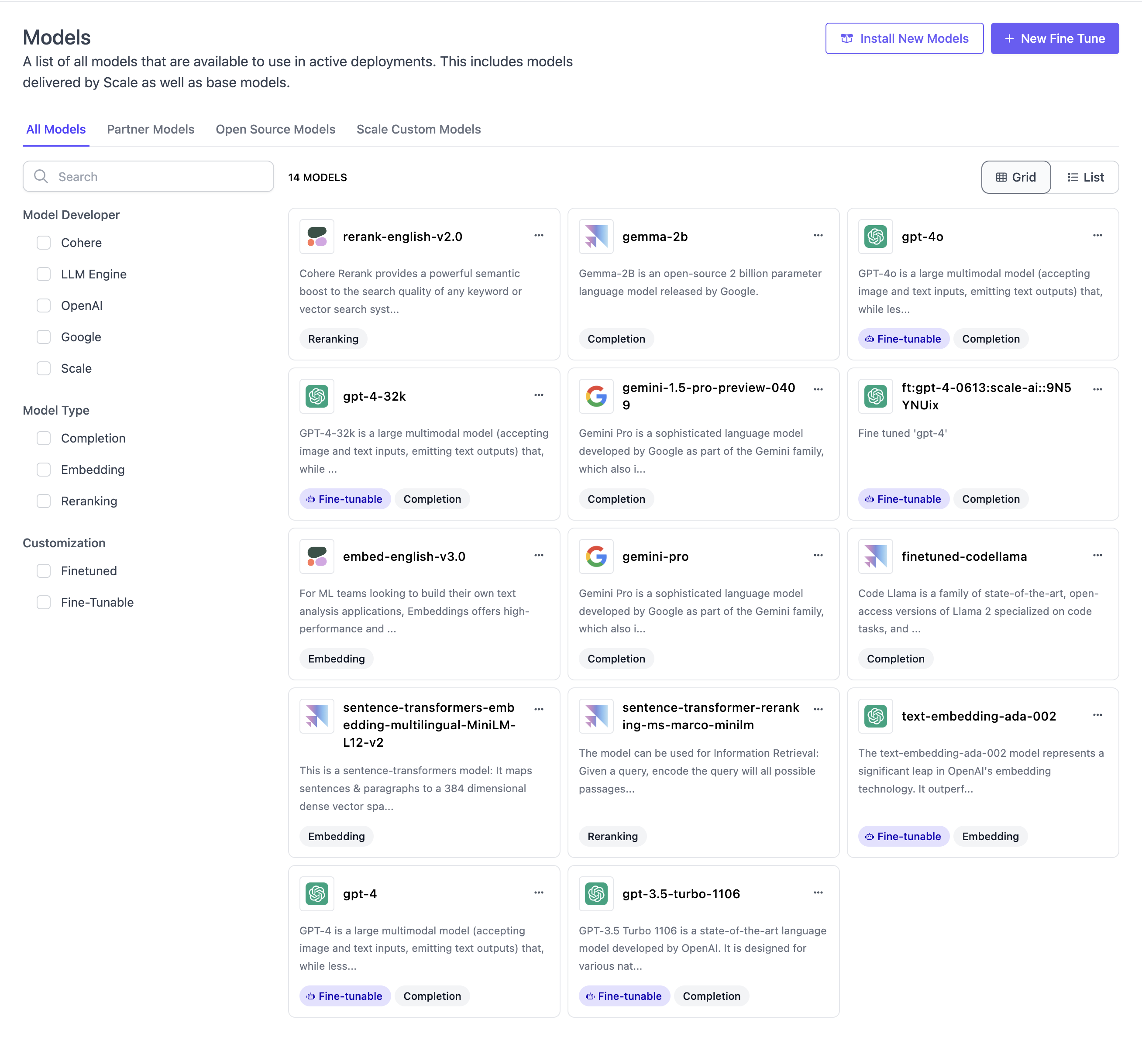The height and width of the screenshot is (1064, 1142).
Task: Click the OpenAI logo on gpt-4-32k card
Action: 316,396
